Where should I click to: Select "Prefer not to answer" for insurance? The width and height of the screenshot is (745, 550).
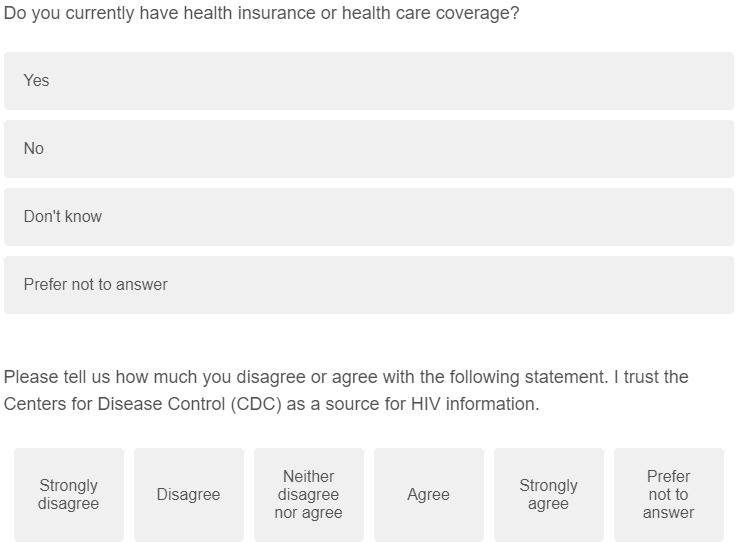(368, 285)
